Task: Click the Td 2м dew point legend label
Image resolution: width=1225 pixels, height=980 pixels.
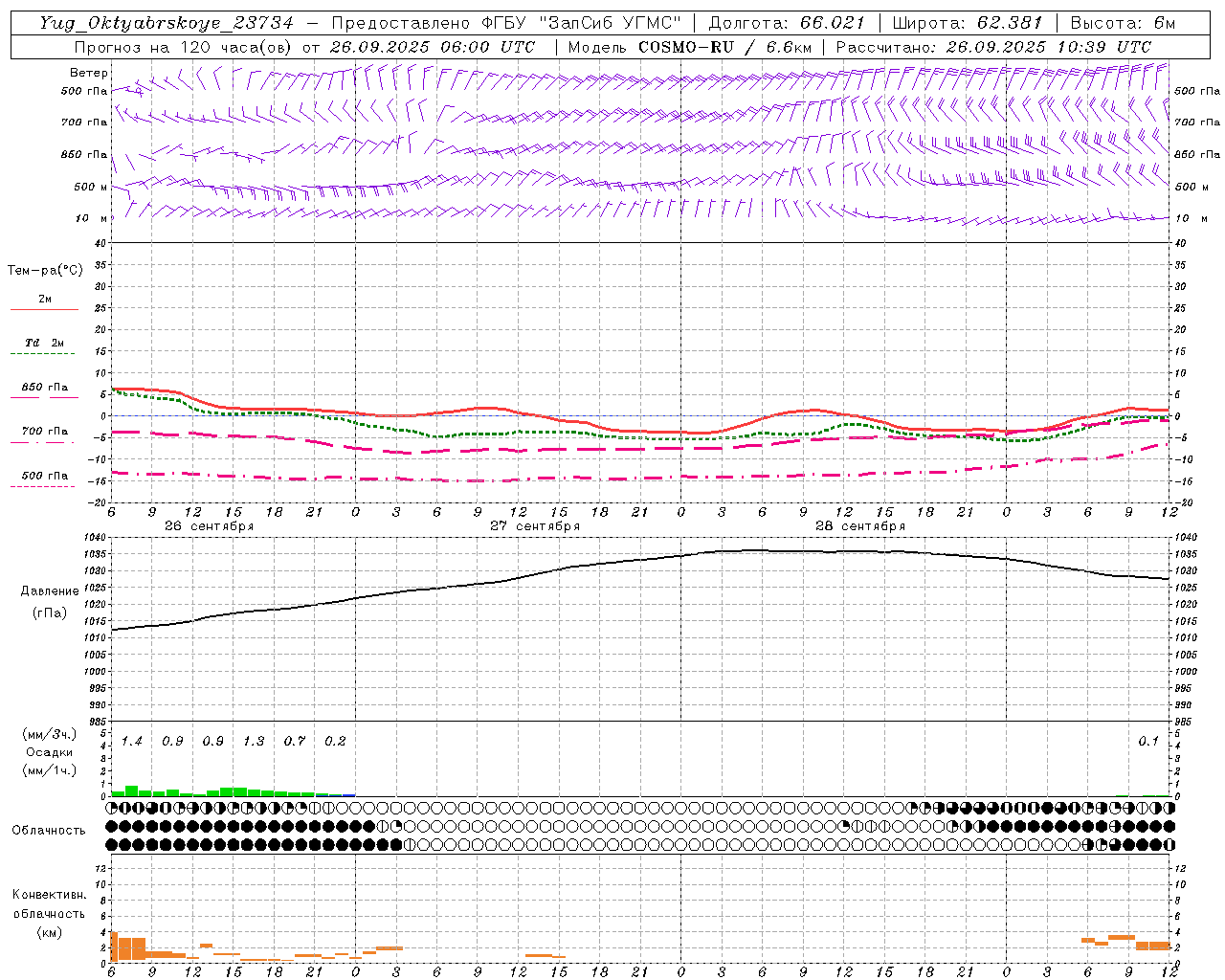Action: point(45,343)
